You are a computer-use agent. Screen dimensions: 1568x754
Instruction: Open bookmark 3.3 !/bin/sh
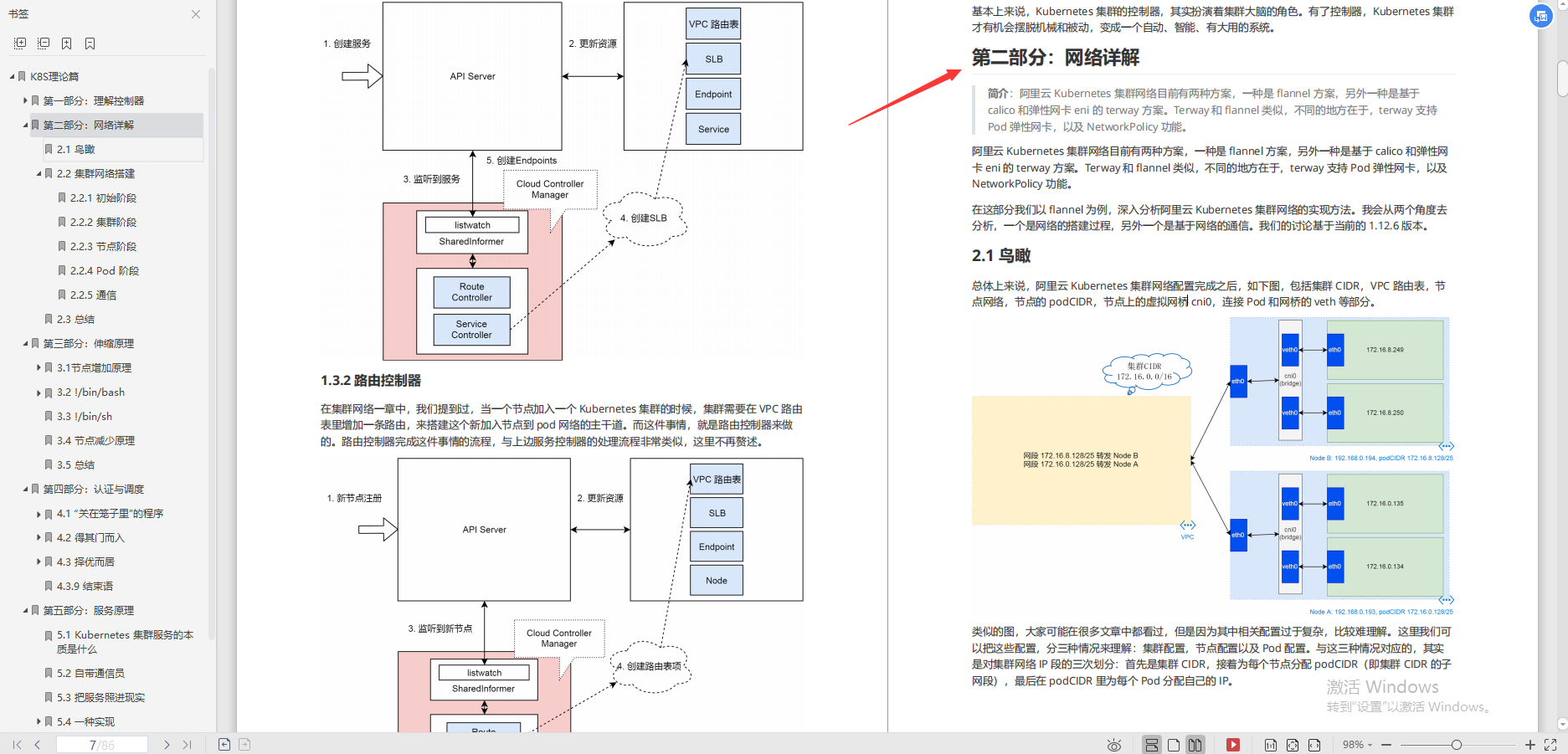84,416
